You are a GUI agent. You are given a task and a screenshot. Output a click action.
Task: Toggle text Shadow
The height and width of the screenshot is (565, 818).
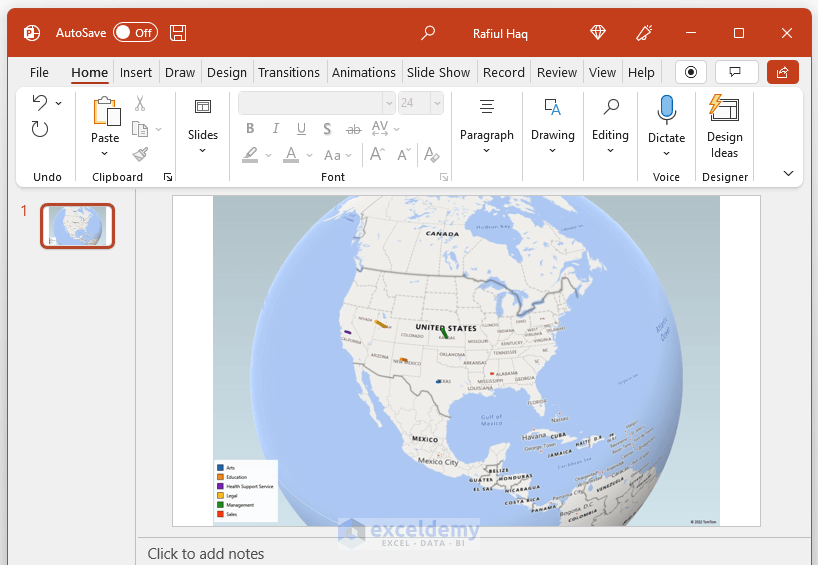327,128
